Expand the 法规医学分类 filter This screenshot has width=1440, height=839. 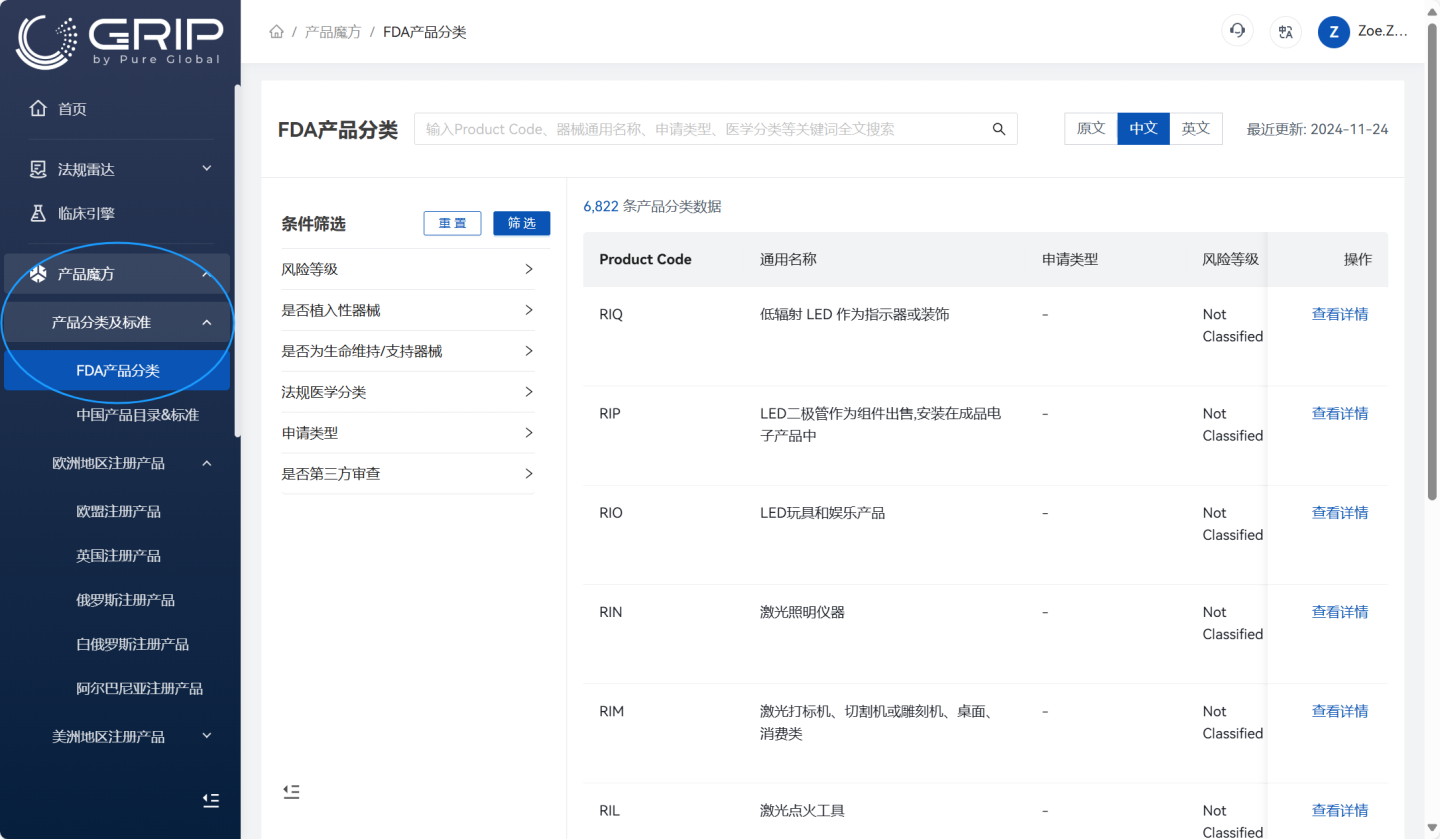(x=408, y=392)
